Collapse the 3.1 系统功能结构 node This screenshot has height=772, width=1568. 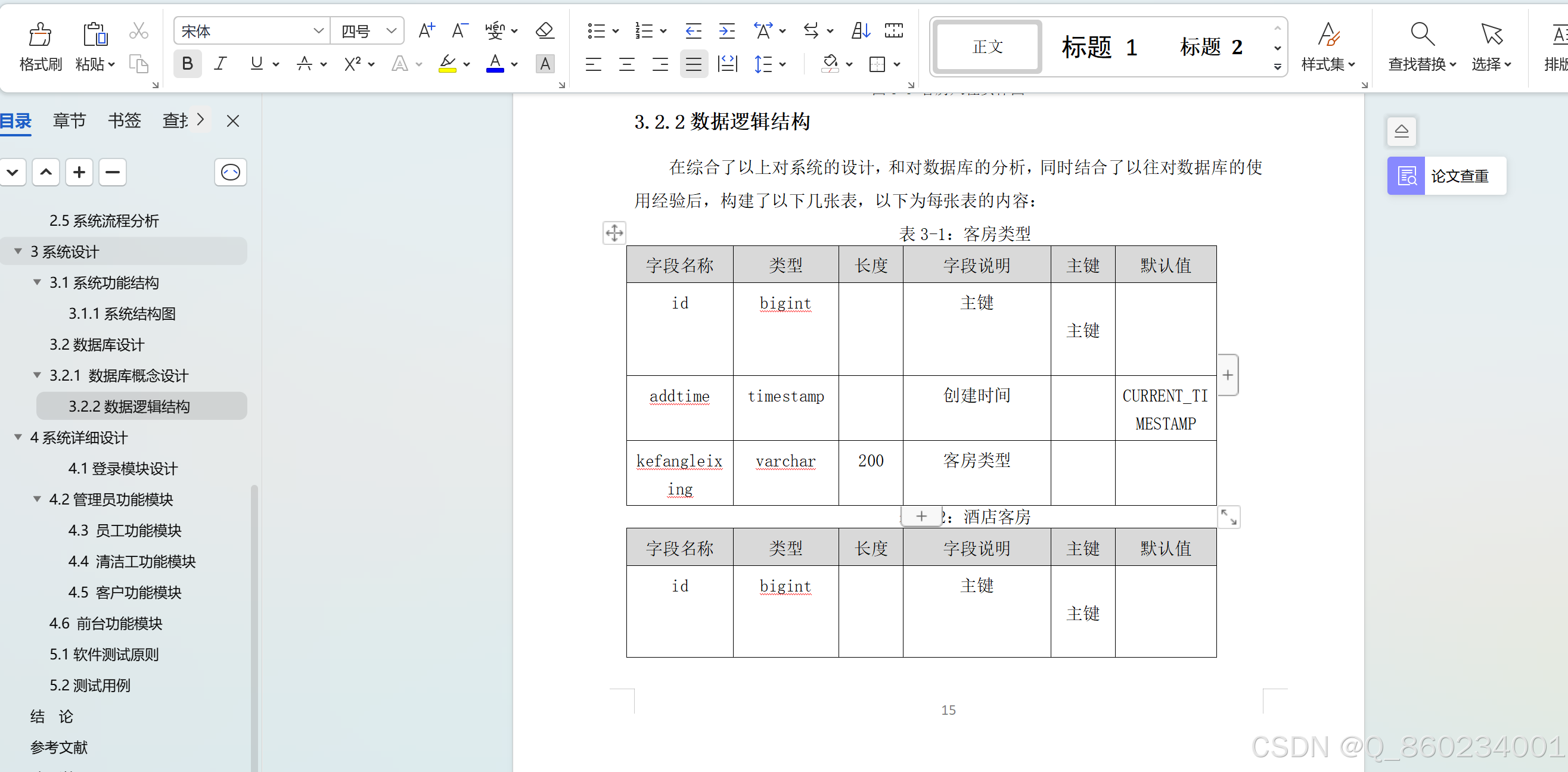pos(36,282)
